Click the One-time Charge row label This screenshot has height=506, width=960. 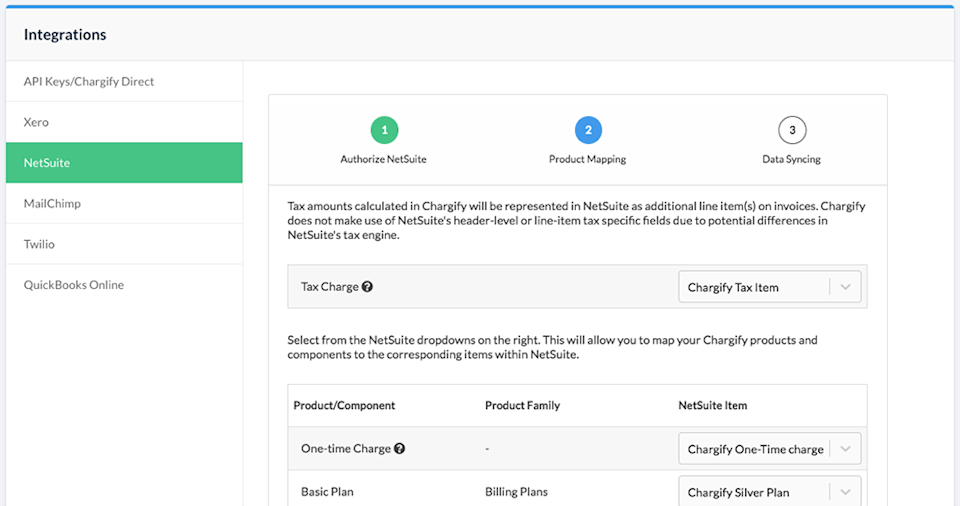coord(345,448)
